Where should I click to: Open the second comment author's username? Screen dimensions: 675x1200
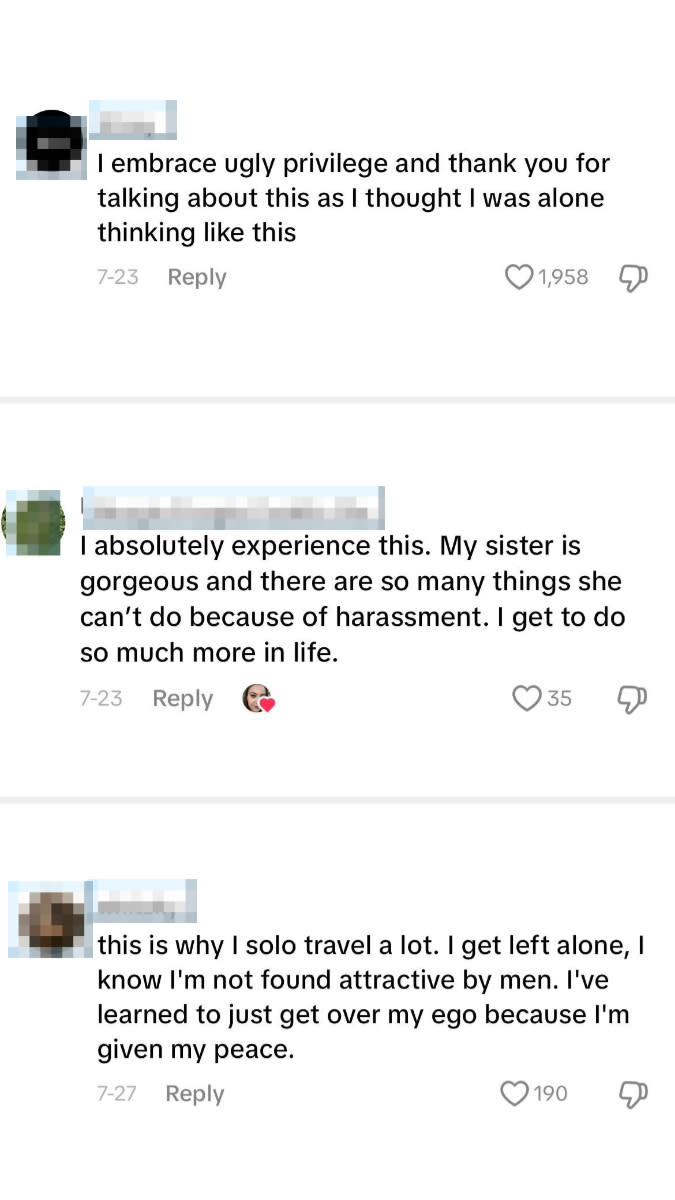tap(234, 507)
